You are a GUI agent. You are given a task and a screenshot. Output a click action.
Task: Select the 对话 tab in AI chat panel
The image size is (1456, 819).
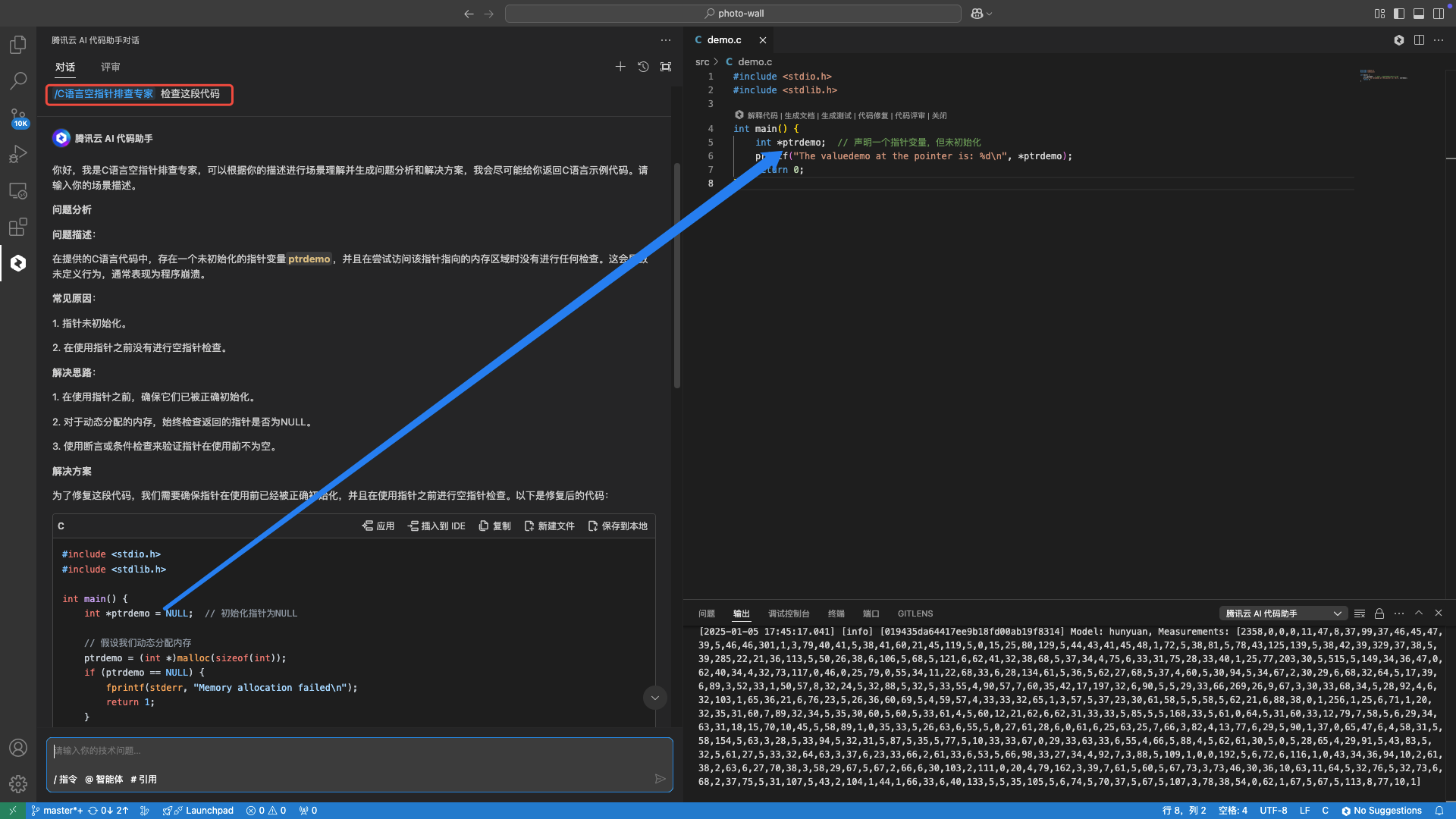click(x=65, y=66)
